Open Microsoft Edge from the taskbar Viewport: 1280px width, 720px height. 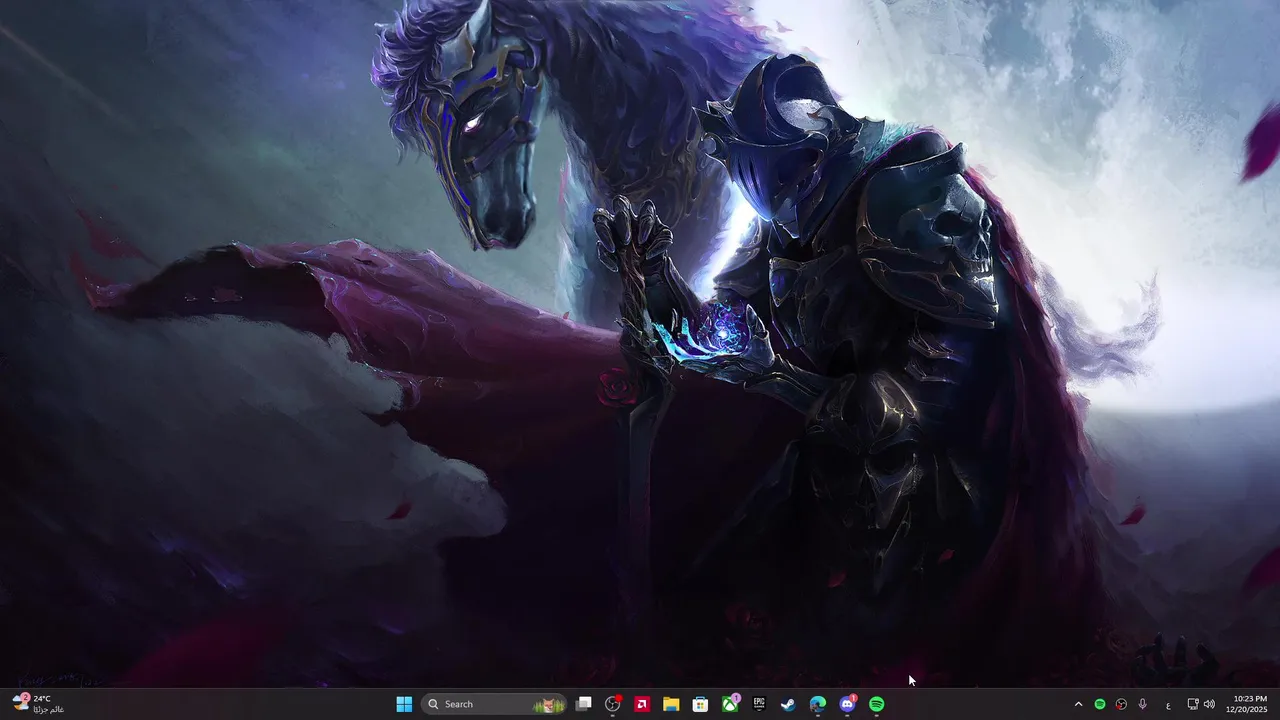pos(818,704)
